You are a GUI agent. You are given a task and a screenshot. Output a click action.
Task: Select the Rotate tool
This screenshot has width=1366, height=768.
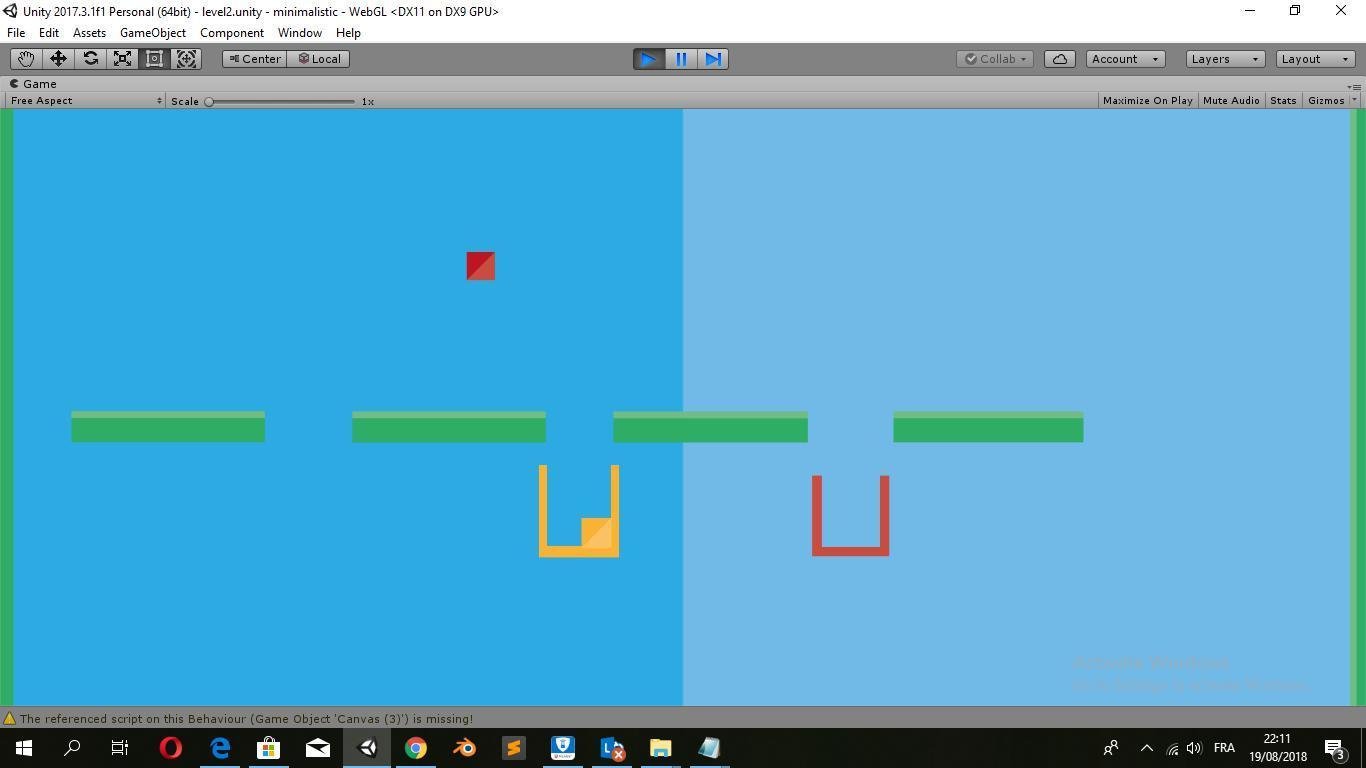pos(90,58)
